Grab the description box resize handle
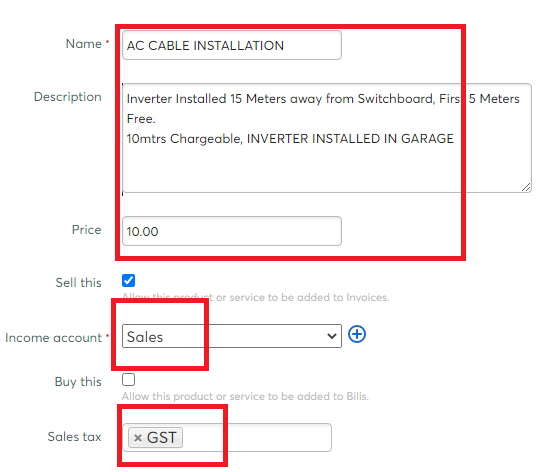 (x=526, y=187)
